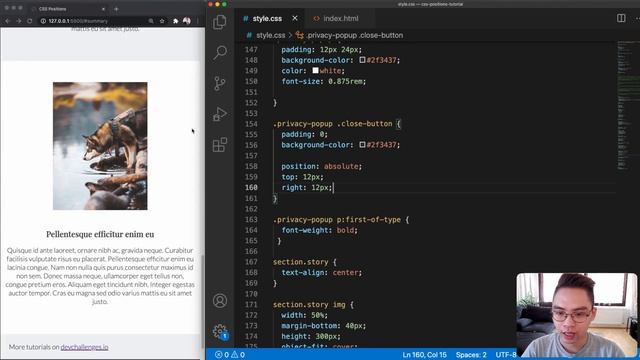
Task: Click the browser address bar
Action: 94,21
